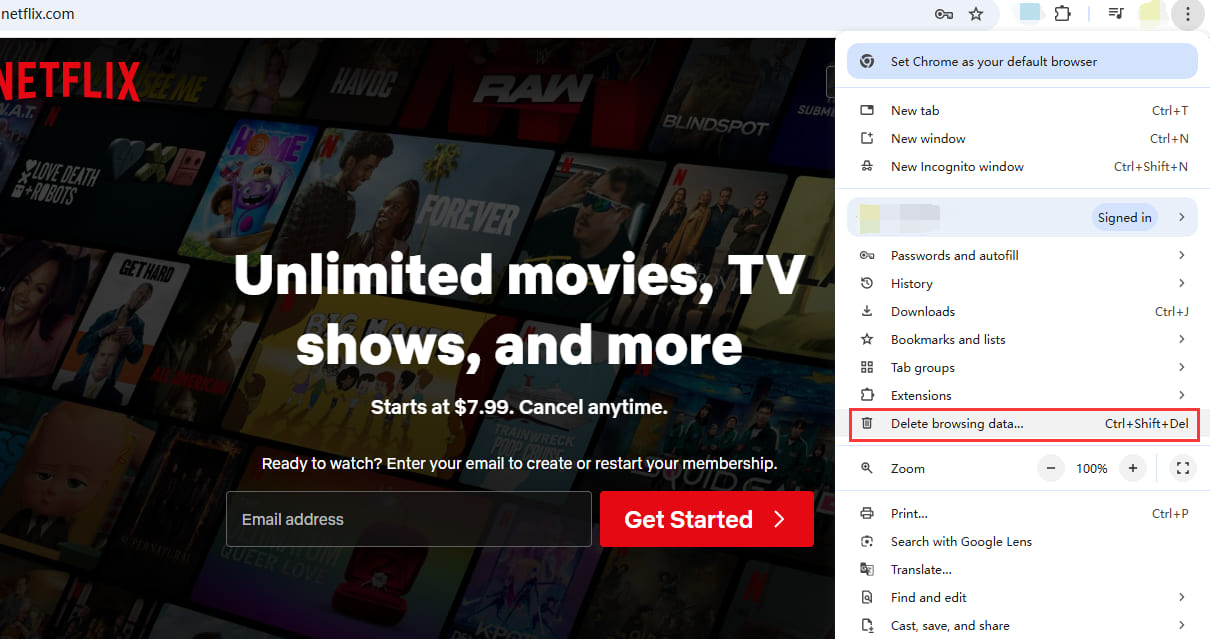1210x639 pixels.
Task: Expand the Signed in profile chevron
Action: pyautogui.click(x=1181, y=217)
